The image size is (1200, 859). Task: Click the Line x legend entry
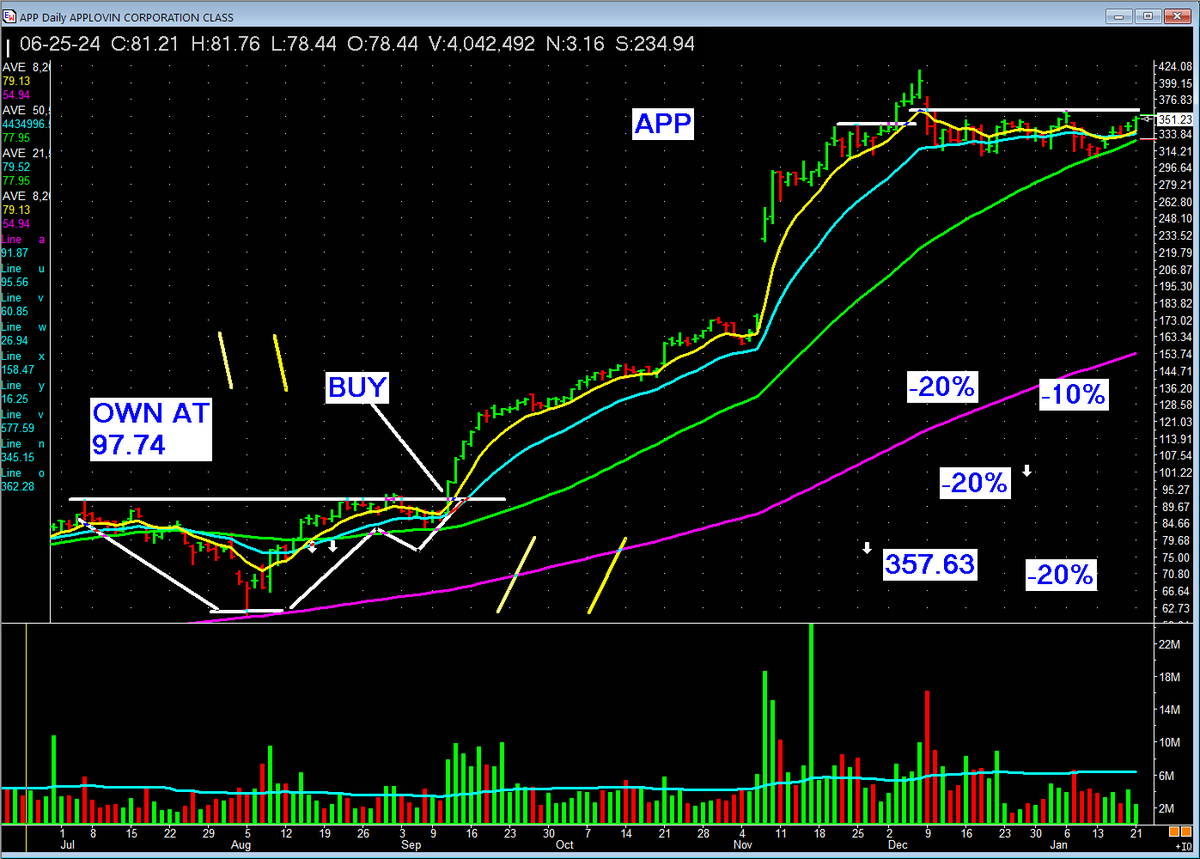click(x=22, y=356)
